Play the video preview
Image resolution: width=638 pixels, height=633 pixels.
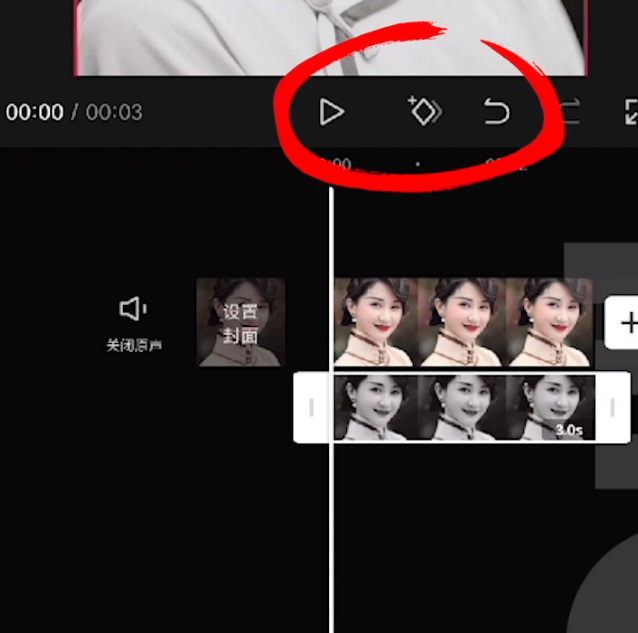332,111
